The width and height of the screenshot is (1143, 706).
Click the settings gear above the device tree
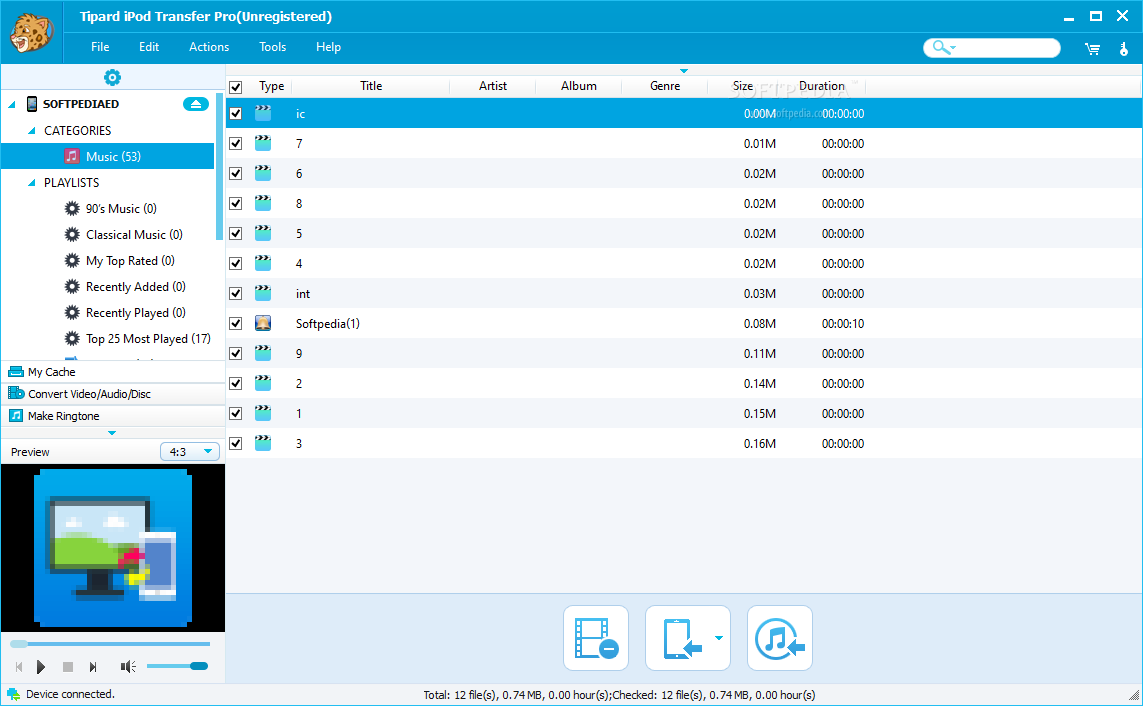coord(112,77)
